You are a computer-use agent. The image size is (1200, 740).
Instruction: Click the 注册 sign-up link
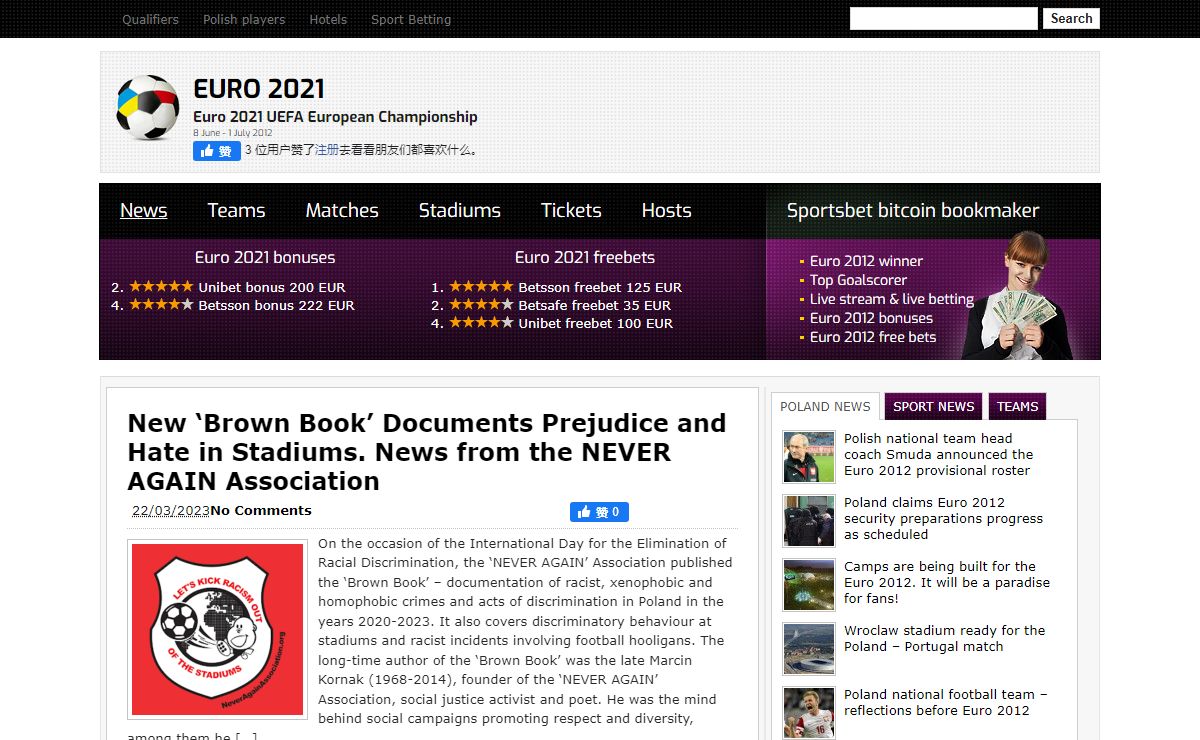327,150
